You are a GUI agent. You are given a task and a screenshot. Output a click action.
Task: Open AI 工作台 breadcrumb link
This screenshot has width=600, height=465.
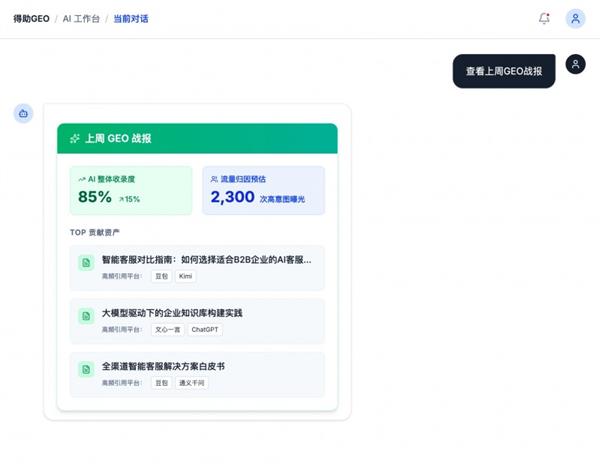[x=80, y=18]
